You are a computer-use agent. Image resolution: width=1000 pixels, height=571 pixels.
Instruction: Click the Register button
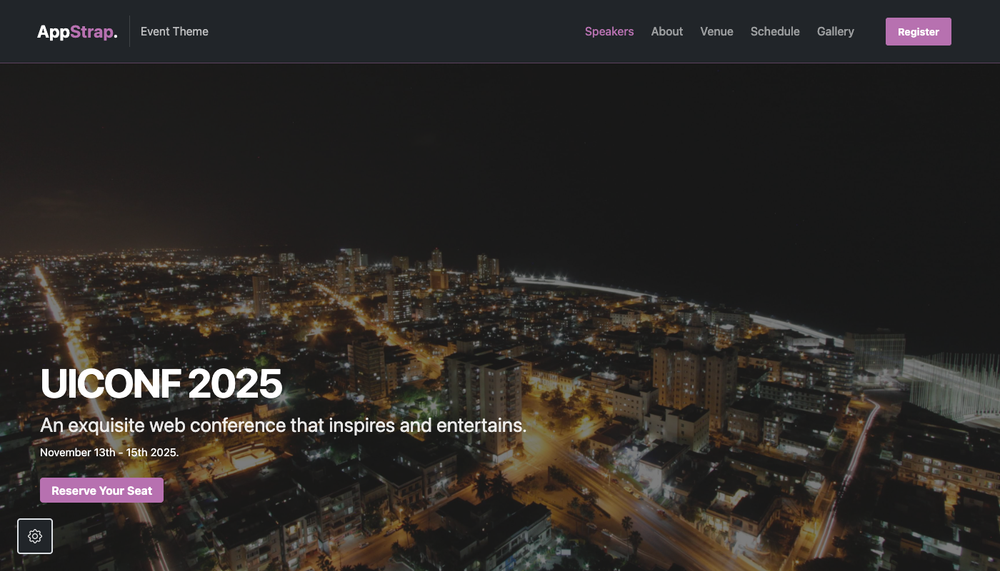click(x=918, y=31)
